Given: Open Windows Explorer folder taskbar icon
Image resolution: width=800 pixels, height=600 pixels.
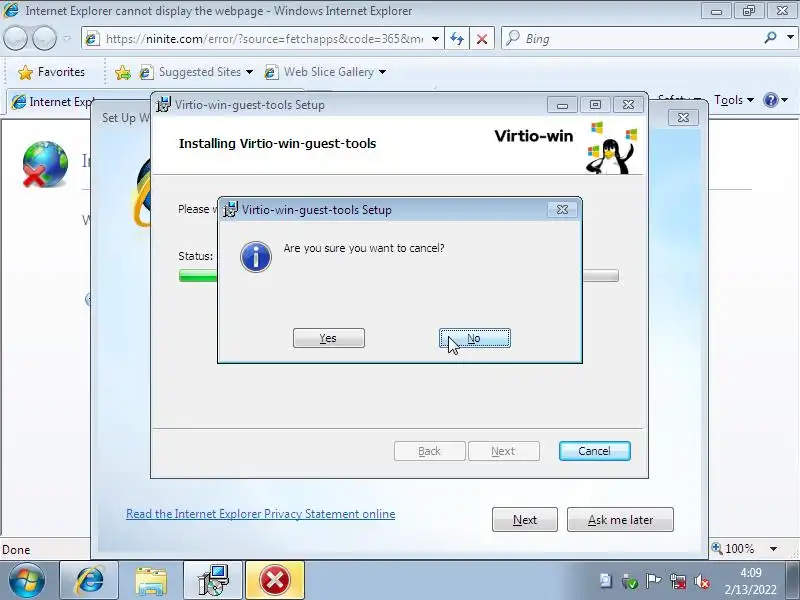Looking at the screenshot, I should point(151,581).
